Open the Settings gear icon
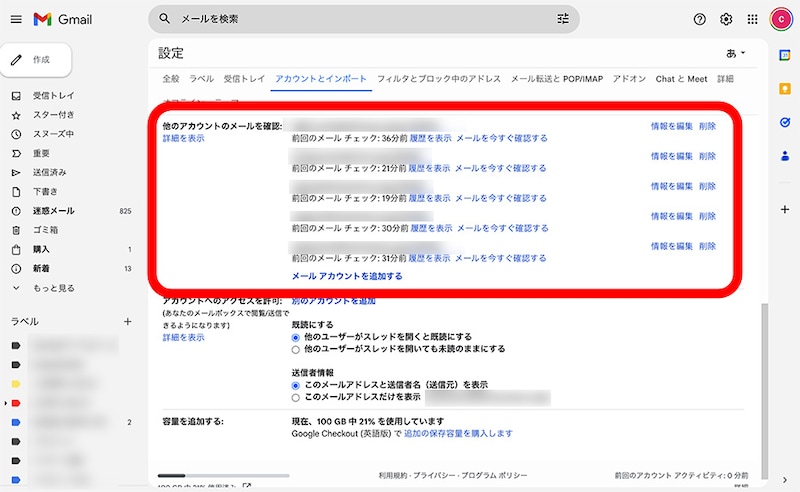Image resolution: width=800 pixels, height=492 pixels. [x=726, y=19]
